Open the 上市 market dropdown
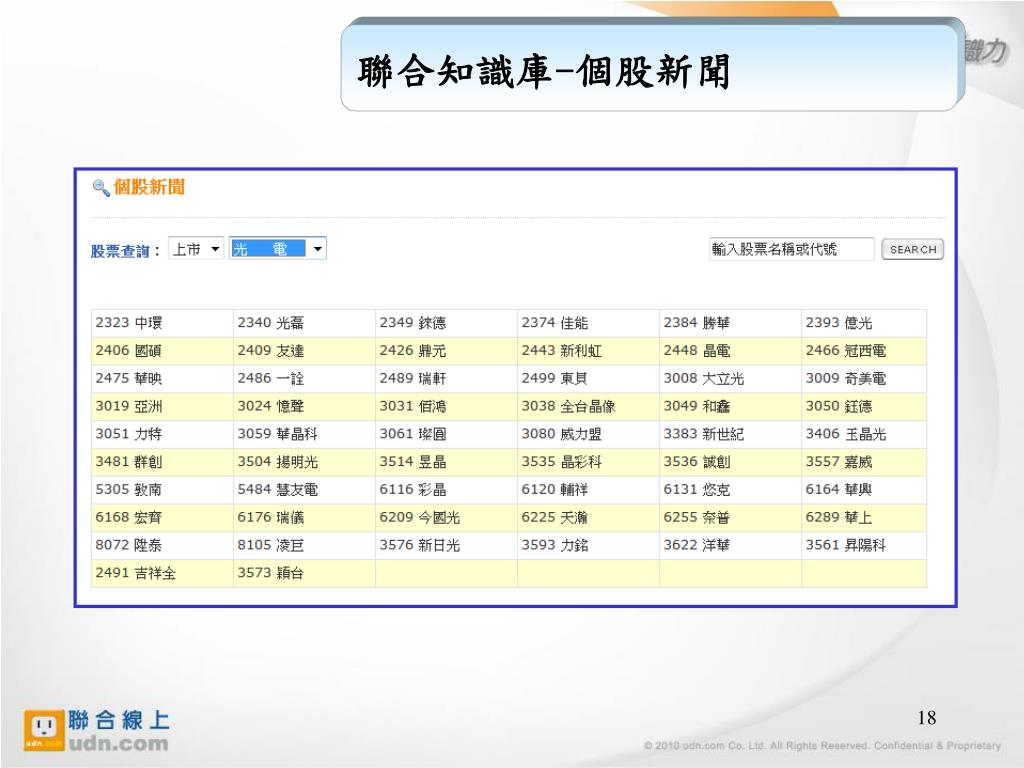 [x=196, y=249]
